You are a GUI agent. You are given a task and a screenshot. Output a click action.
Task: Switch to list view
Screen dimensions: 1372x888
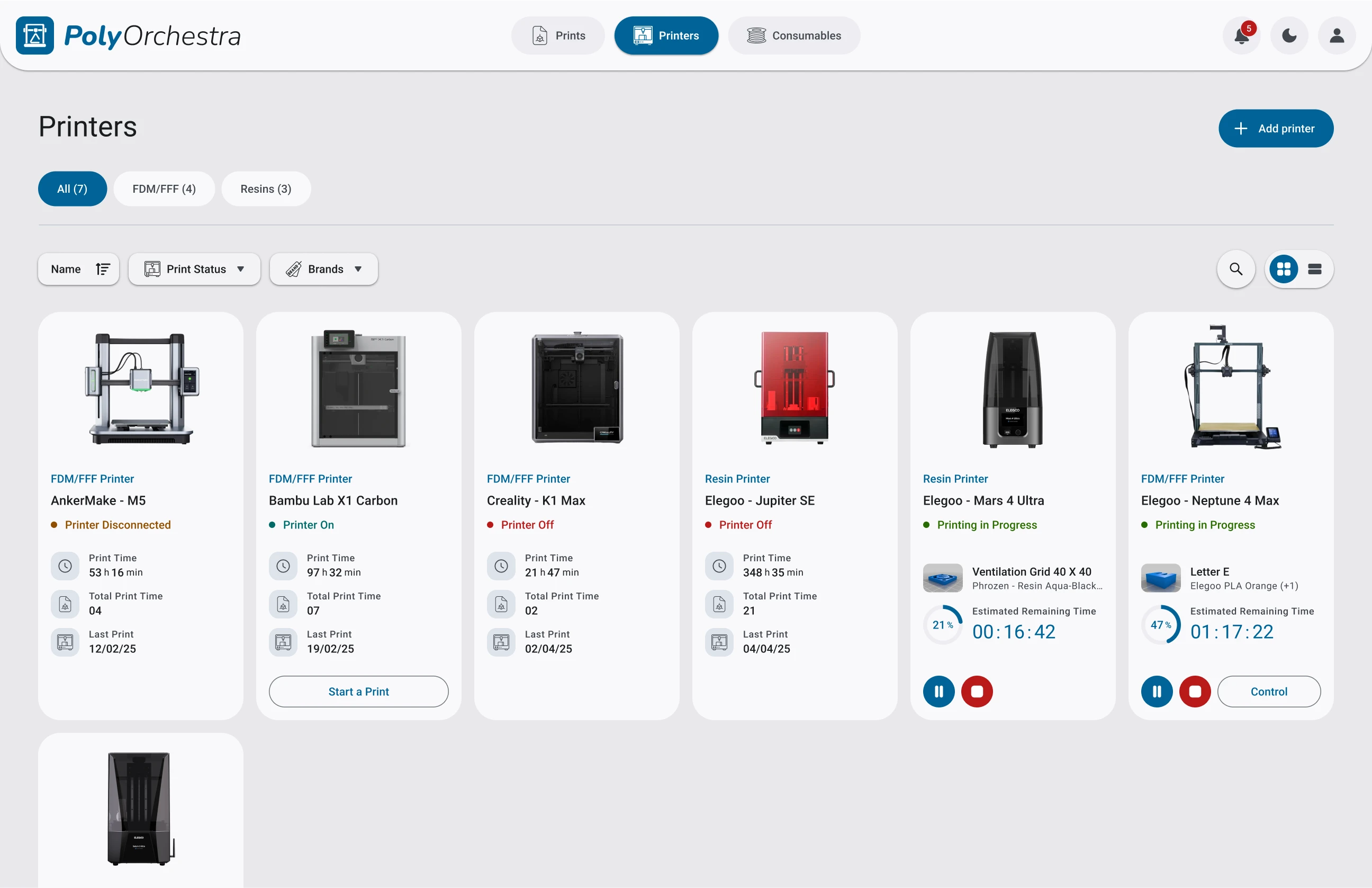click(x=1314, y=270)
